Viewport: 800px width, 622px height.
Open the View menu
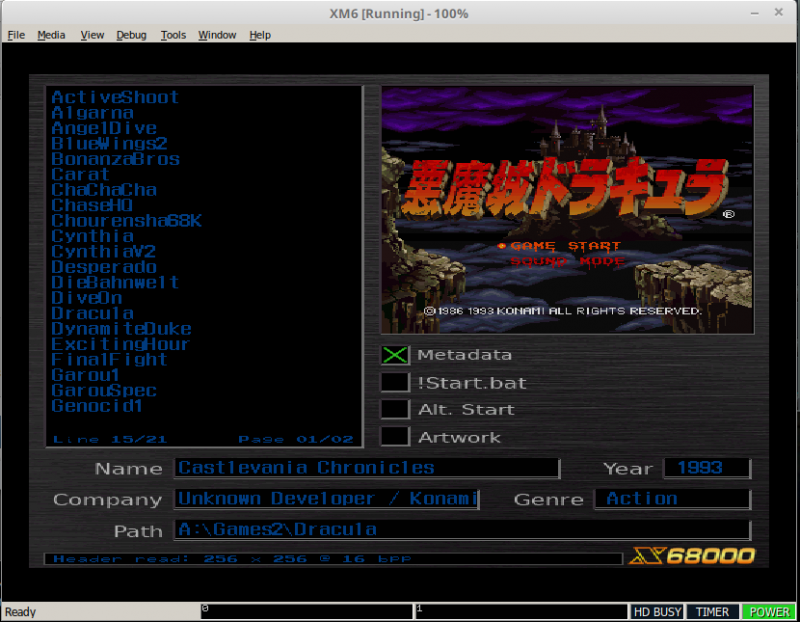pos(92,34)
